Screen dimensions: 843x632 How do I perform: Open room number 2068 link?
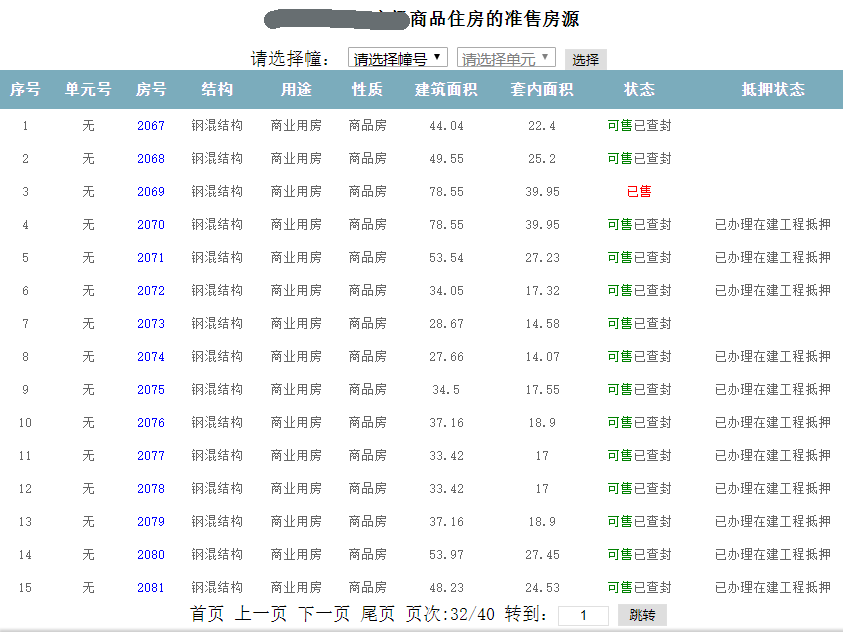151,159
